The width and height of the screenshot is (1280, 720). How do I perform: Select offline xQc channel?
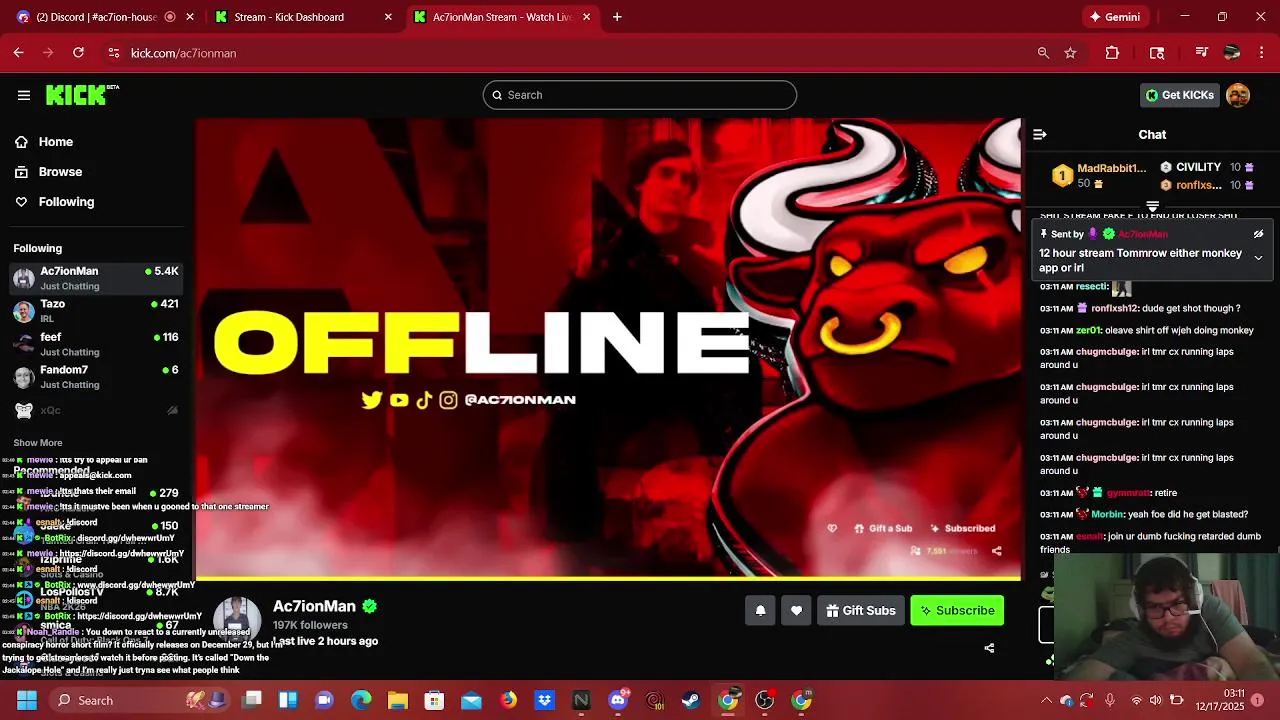[x=95, y=410]
